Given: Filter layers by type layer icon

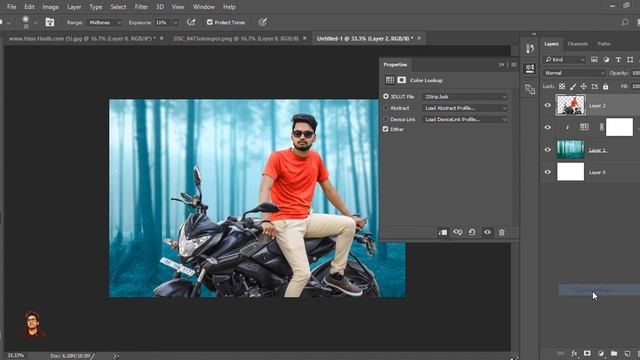Looking at the screenshot, I should (618, 60).
